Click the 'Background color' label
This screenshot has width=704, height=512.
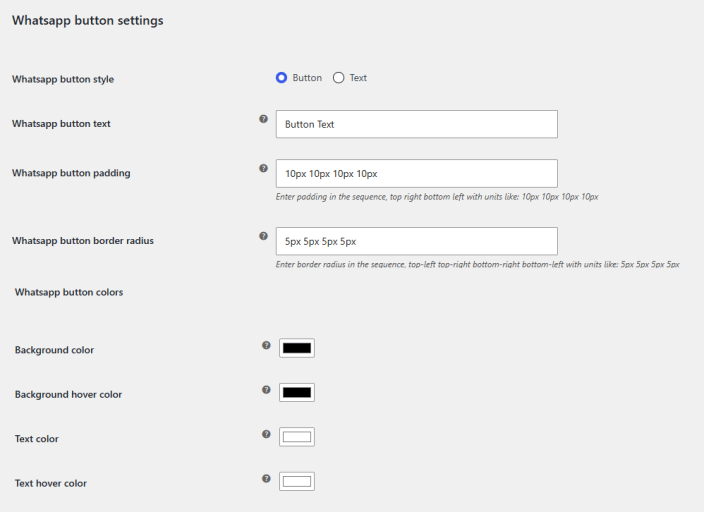(54, 350)
